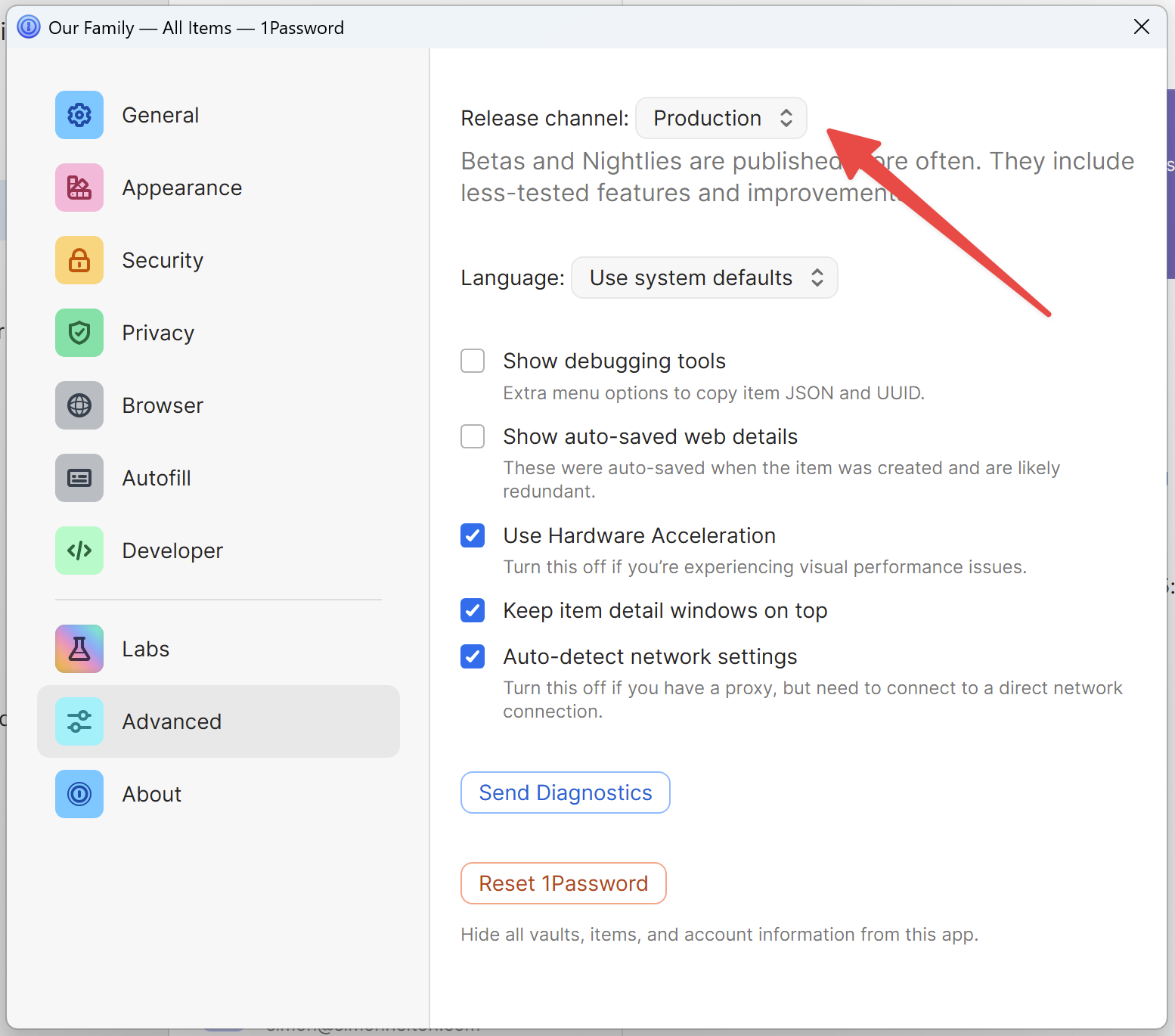Open Labs via the flask icon
Viewport: 1175px width, 1036px height.
point(79,649)
